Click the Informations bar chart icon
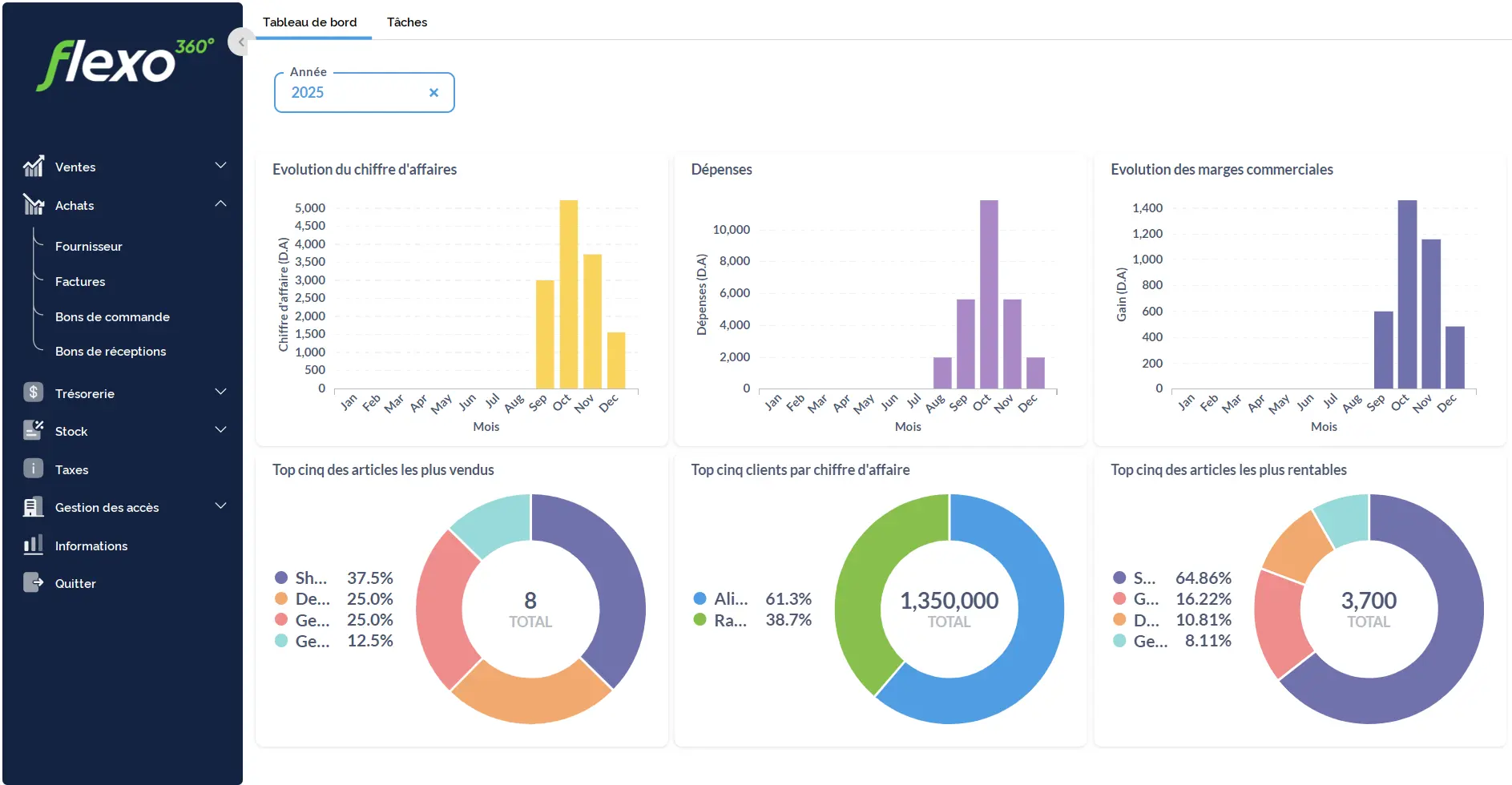This screenshot has width=1512, height=785. pyautogui.click(x=33, y=545)
